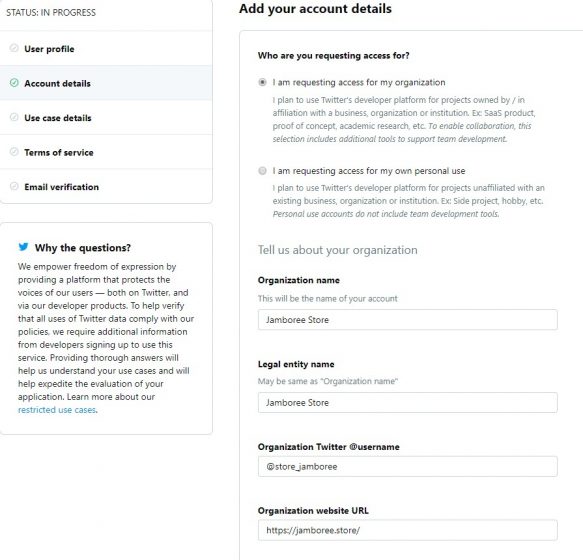Click the 'I am requesting access for my organization' label
This screenshot has width=583, height=560.
coord(359,83)
